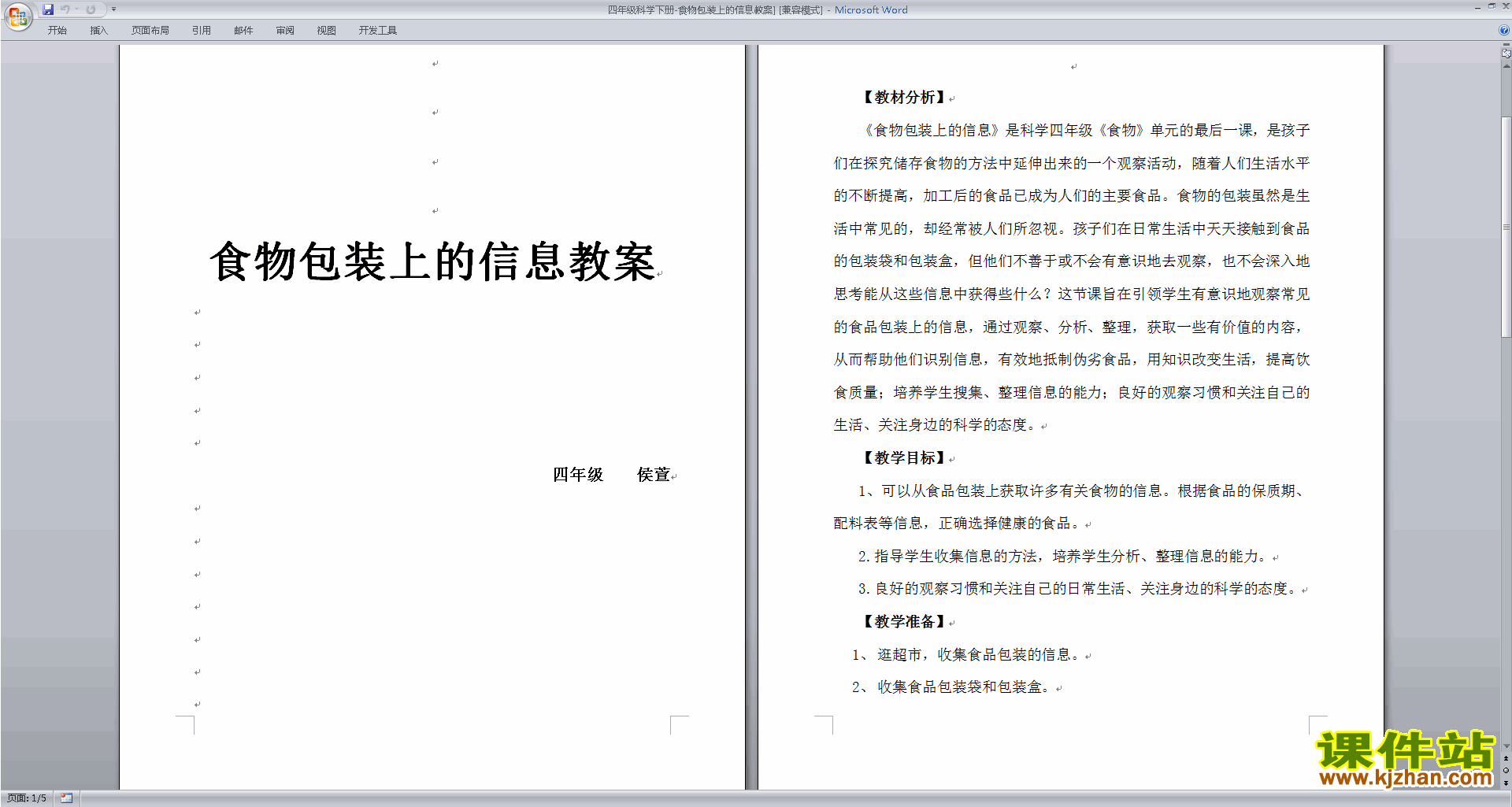This screenshot has width=1512, height=807.
Task: Click the heading 【教学准备】
Action: coord(904,622)
